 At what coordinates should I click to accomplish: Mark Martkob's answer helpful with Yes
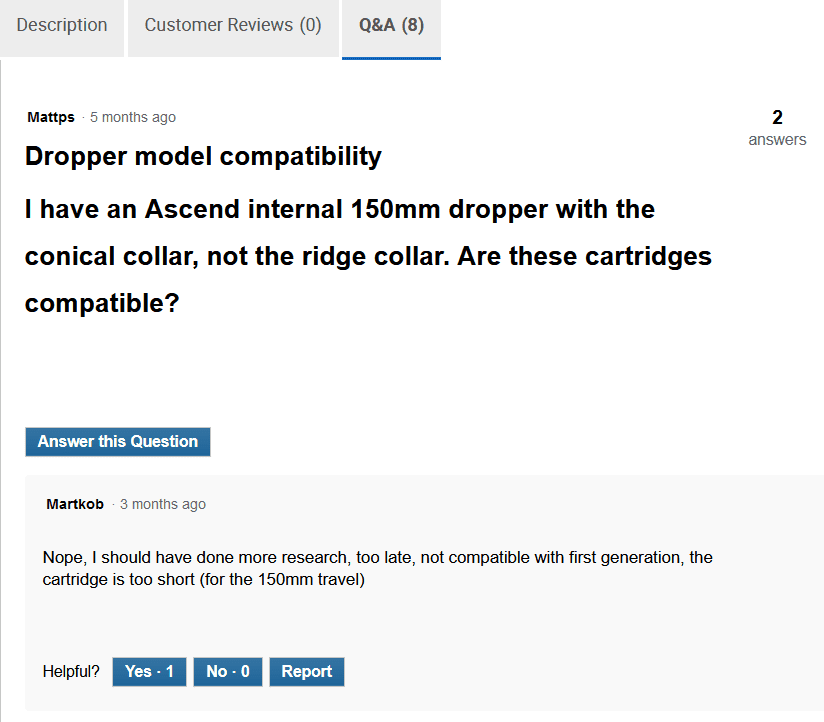click(149, 672)
